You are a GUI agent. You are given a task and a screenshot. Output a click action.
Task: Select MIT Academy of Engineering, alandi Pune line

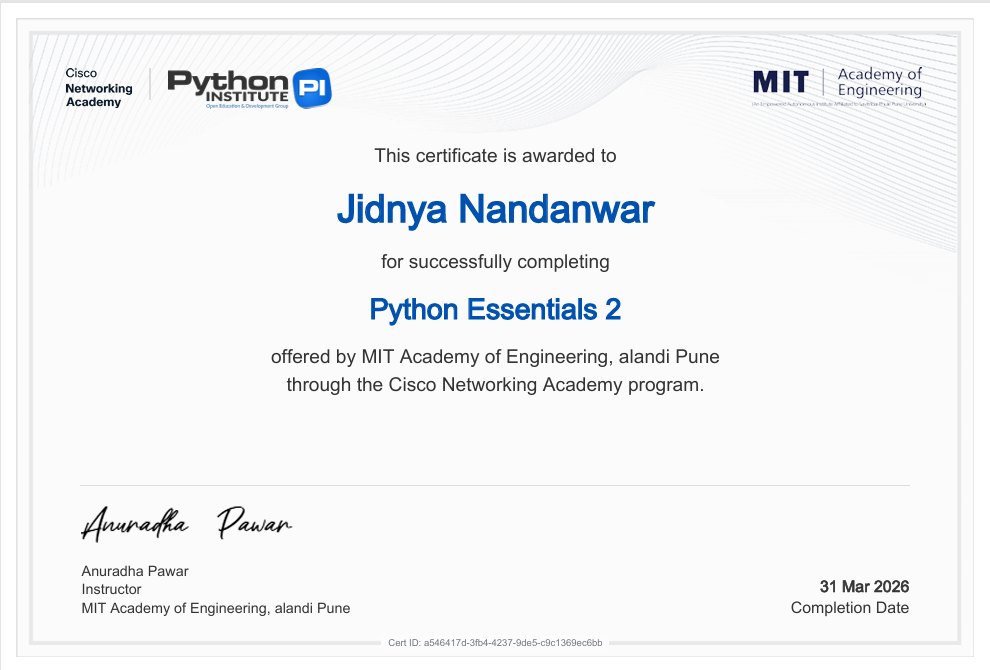pos(216,608)
